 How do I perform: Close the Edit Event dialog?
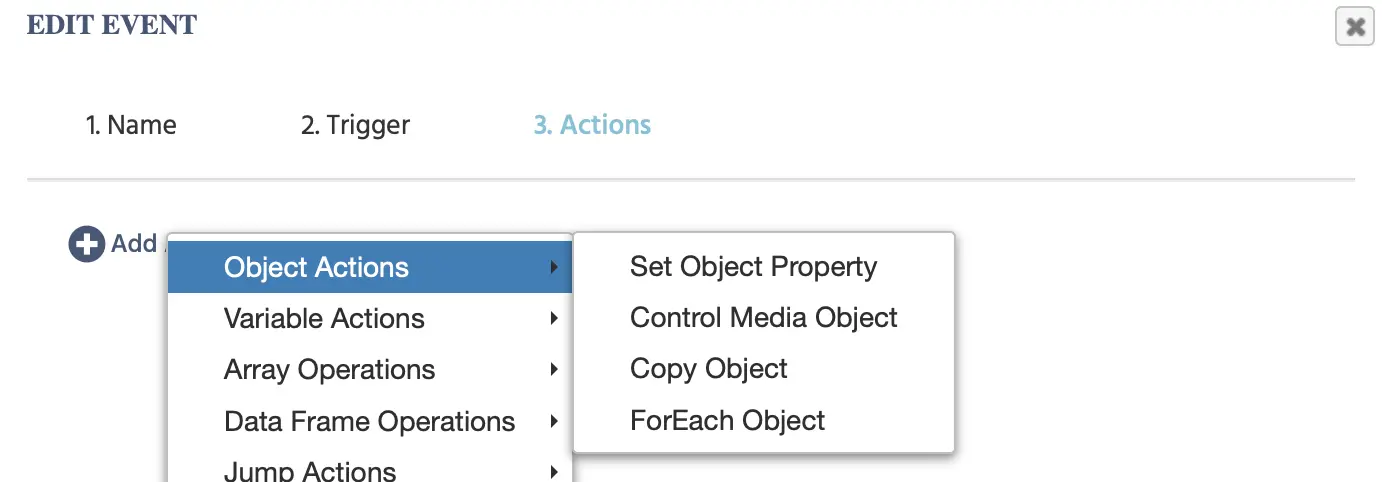tap(1355, 27)
